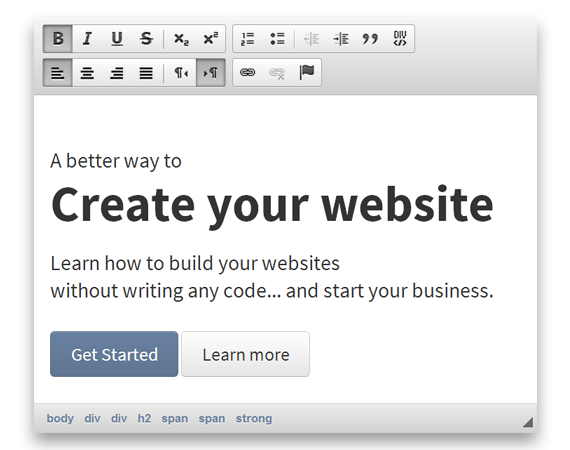This screenshot has height=450, width=570.
Task: Apply Superscript formatting
Action: click(x=210, y=39)
